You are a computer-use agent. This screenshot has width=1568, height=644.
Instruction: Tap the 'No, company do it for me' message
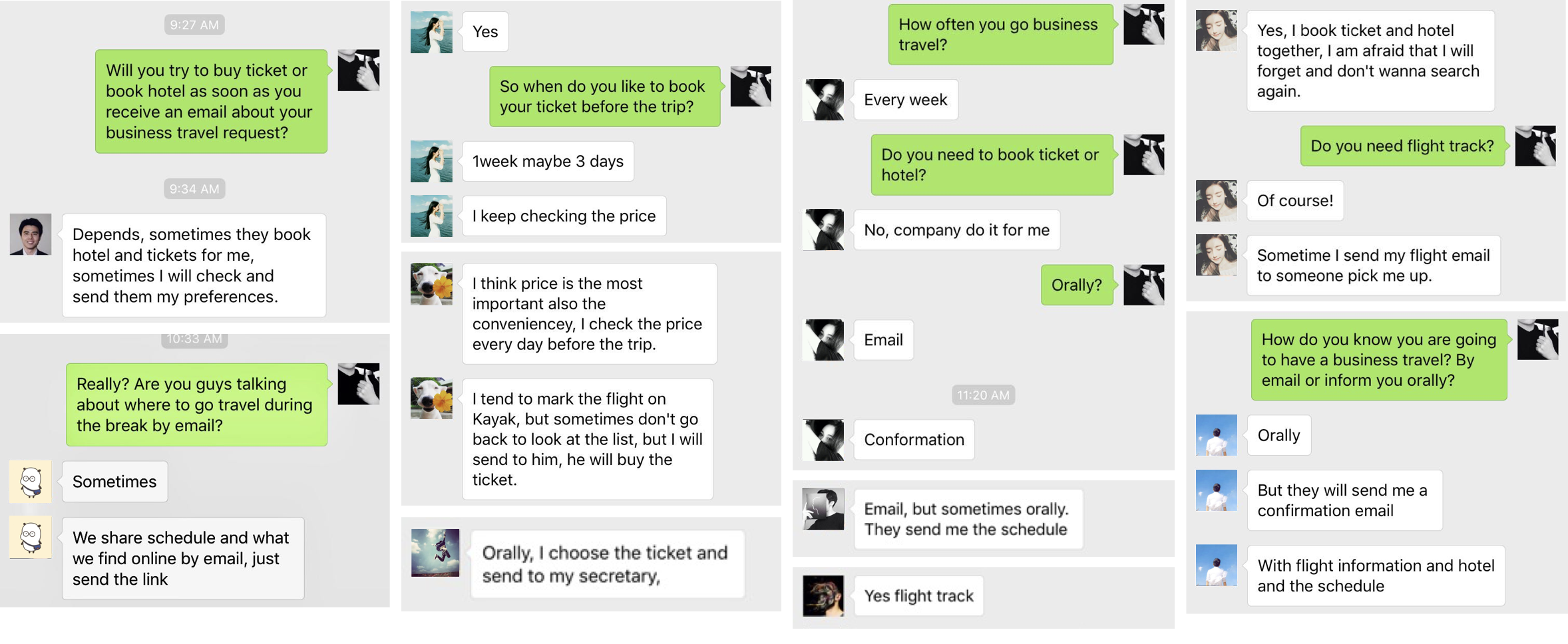[956, 230]
